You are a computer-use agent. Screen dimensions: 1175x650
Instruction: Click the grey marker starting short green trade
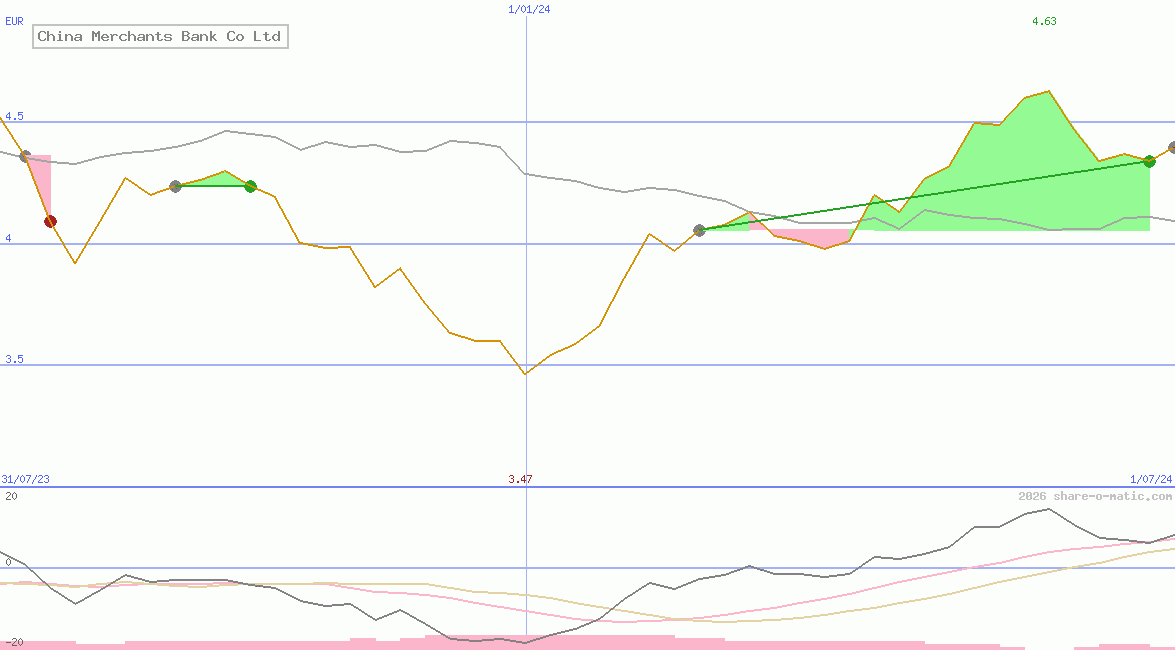click(x=175, y=186)
